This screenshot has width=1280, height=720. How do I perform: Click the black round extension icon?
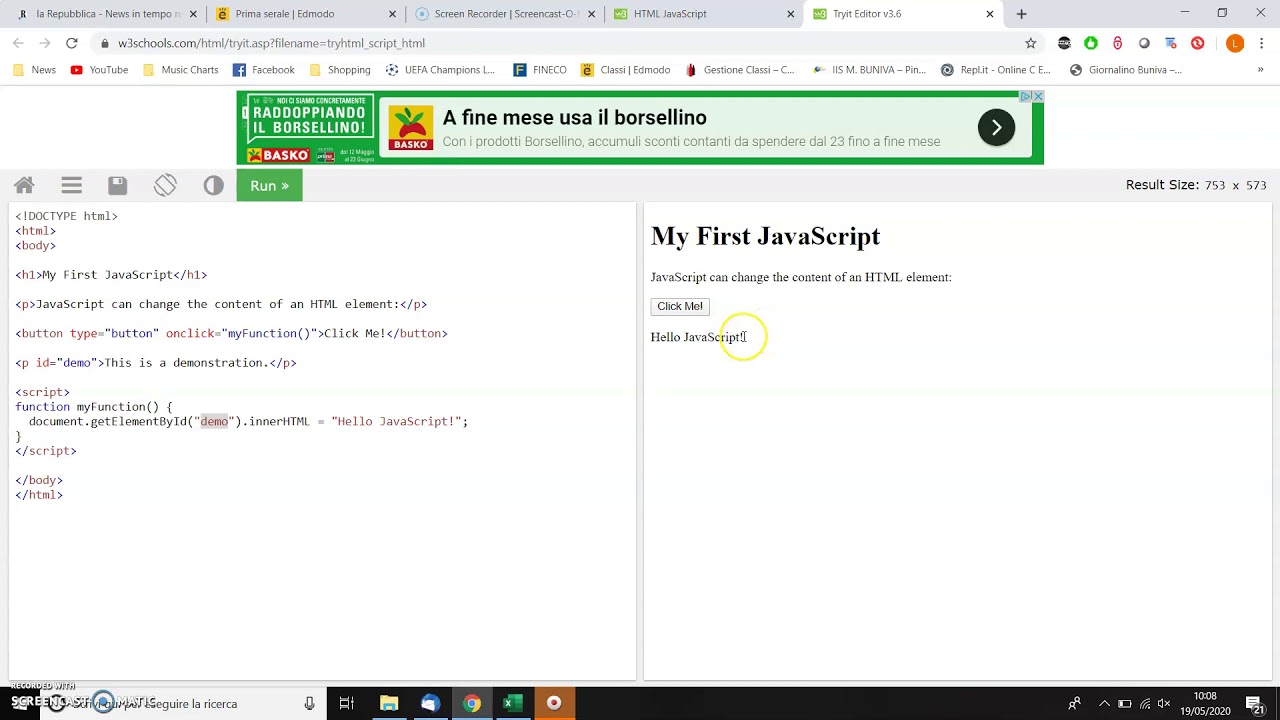[1064, 43]
